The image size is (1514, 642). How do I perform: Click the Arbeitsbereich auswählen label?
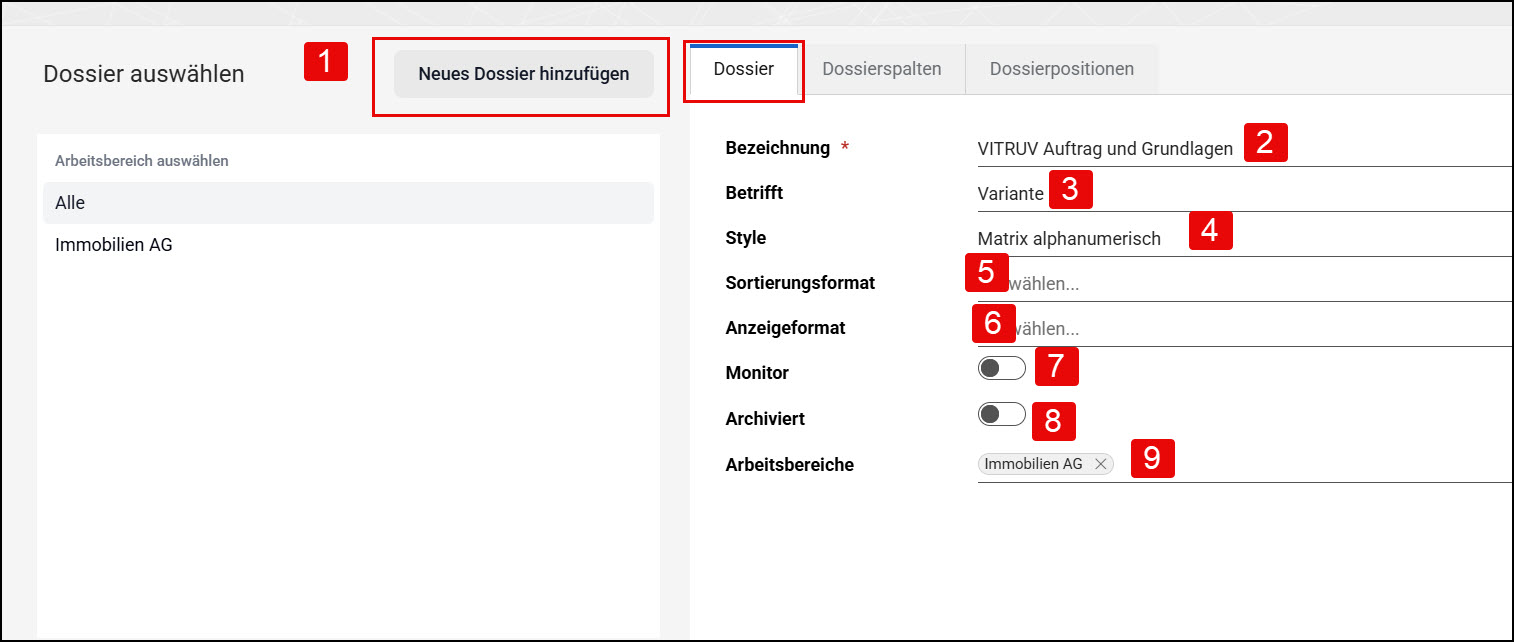point(142,161)
